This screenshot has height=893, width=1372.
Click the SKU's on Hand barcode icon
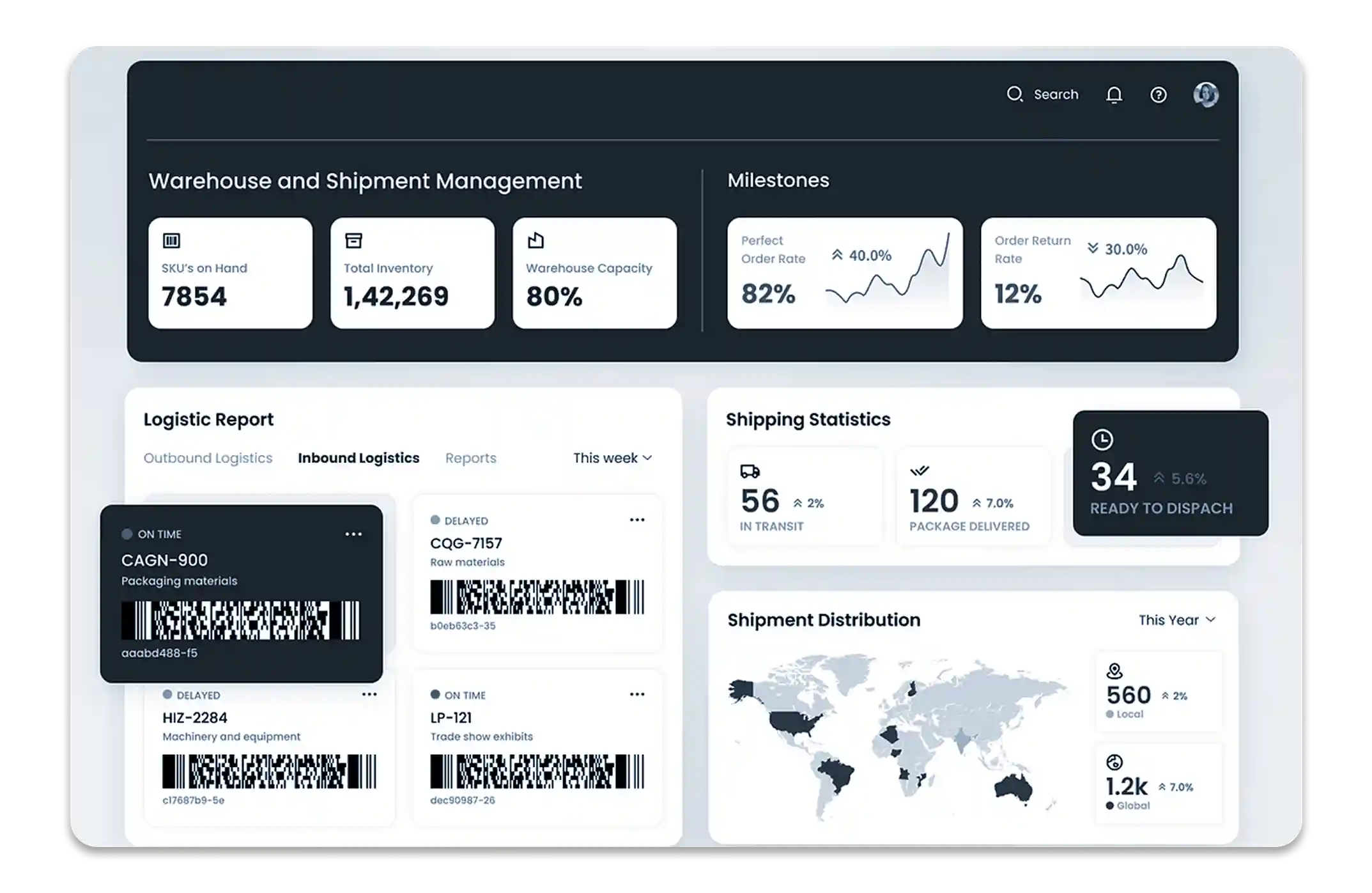(x=171, y=241)
